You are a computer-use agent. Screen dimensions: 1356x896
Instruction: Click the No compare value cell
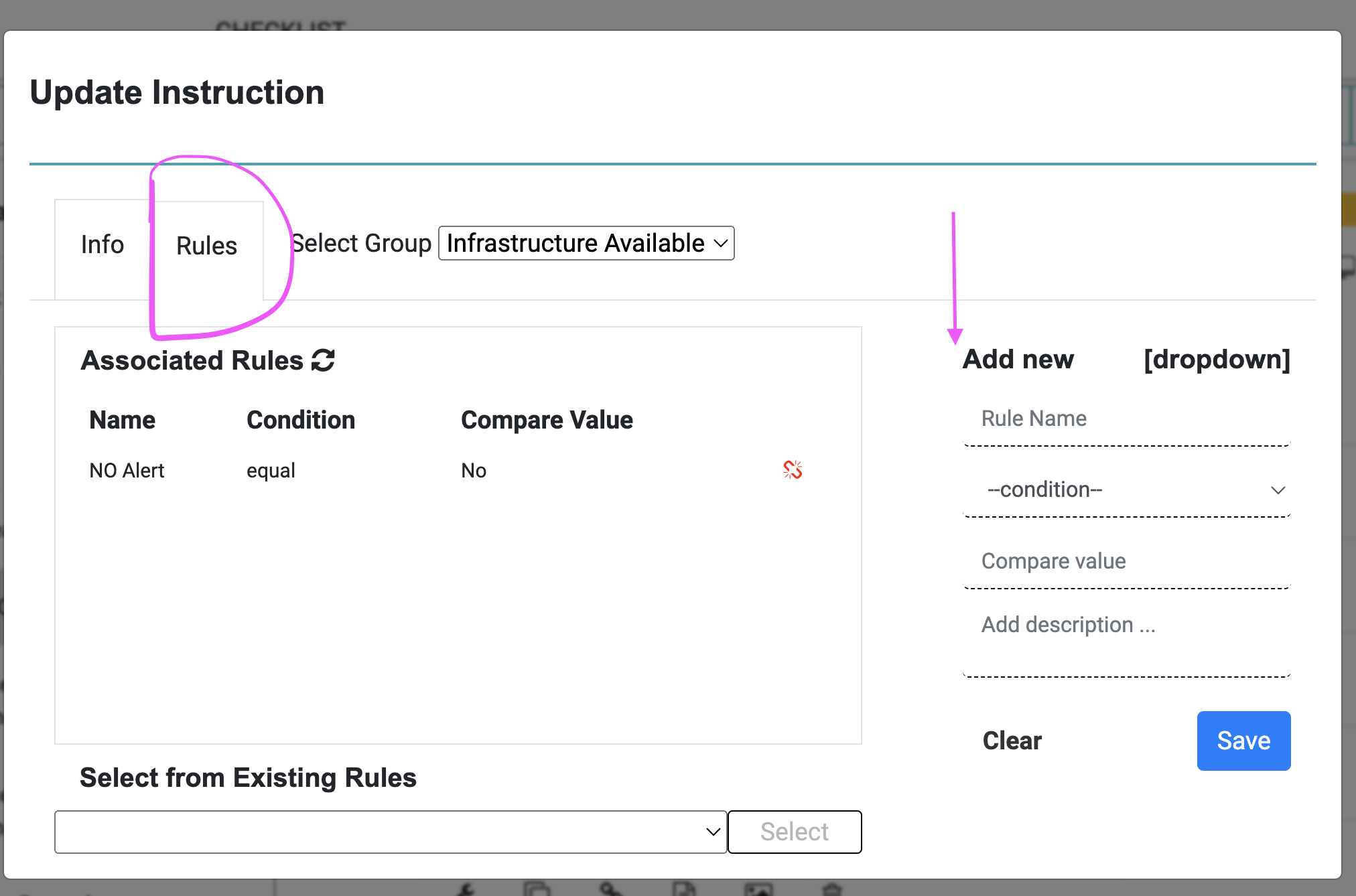coord(474,470)
